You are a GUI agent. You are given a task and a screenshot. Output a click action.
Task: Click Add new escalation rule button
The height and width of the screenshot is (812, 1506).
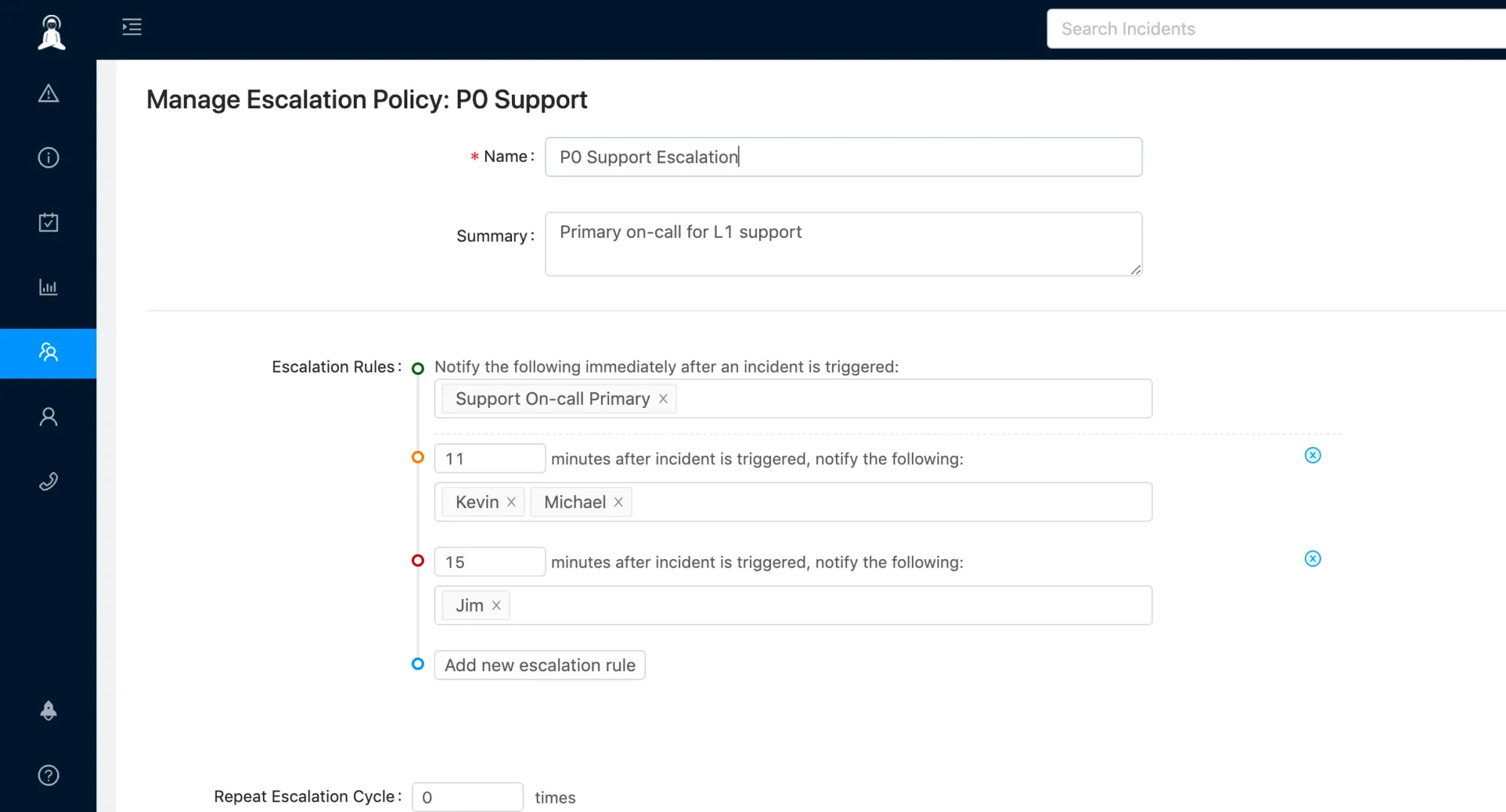(x=540, y=665)
